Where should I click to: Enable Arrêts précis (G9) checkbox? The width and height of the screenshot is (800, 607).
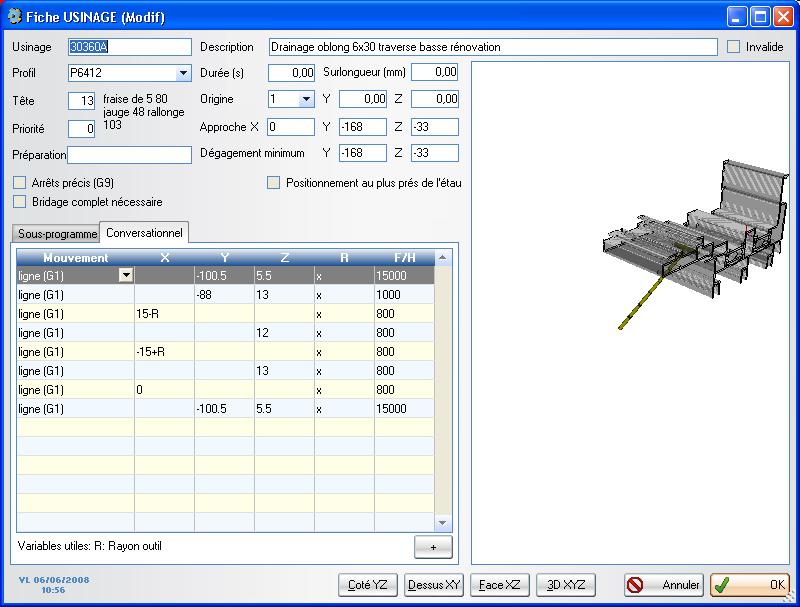tap(19, 183)
